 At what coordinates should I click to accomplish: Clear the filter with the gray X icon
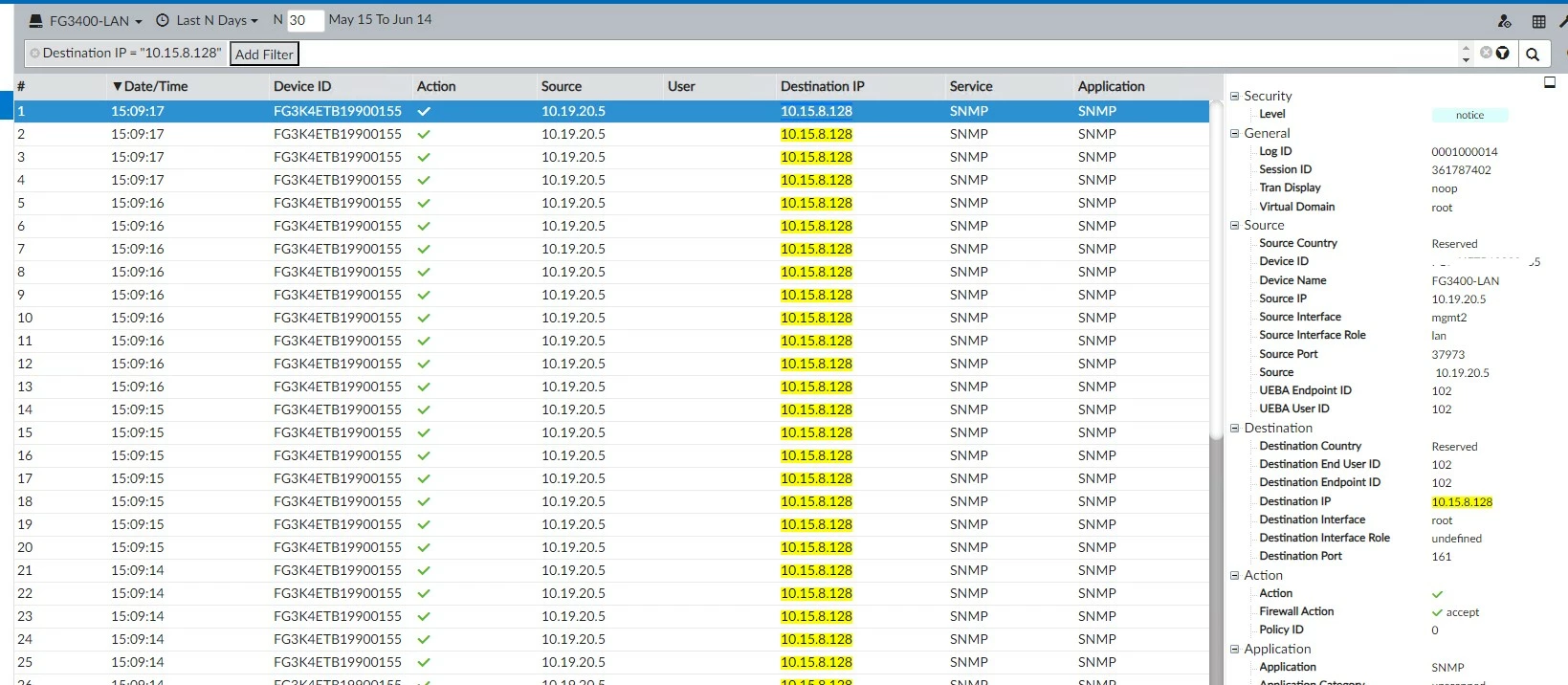pyautogui.click(x=1486, y=53)
